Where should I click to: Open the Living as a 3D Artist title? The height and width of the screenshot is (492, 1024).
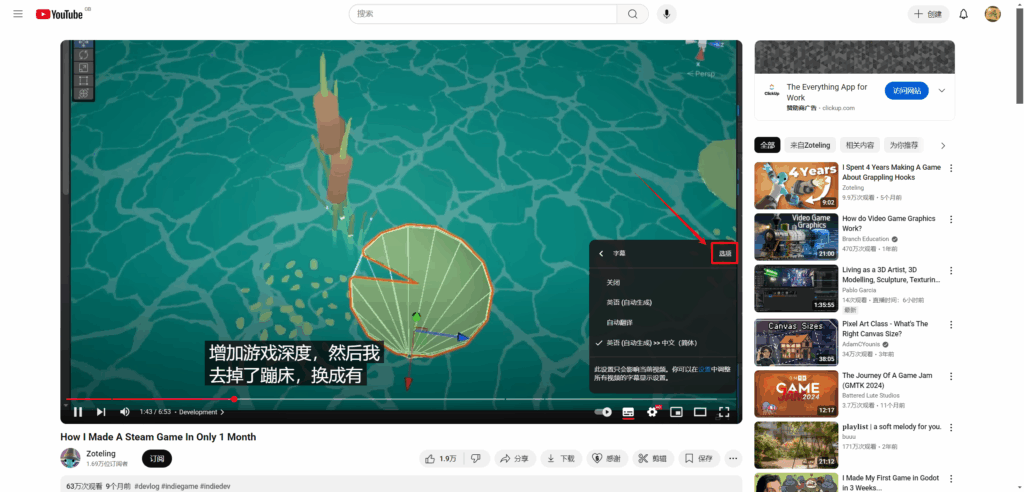[891, 274]
